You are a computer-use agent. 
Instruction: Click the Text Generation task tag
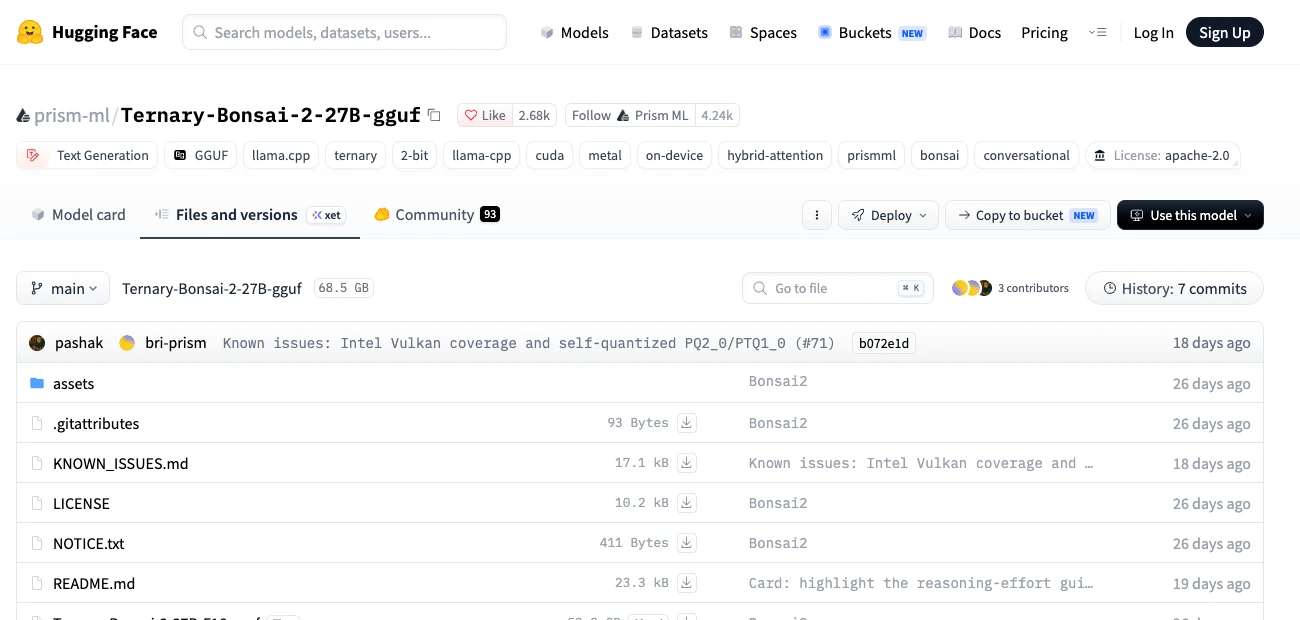pos(88,155)
